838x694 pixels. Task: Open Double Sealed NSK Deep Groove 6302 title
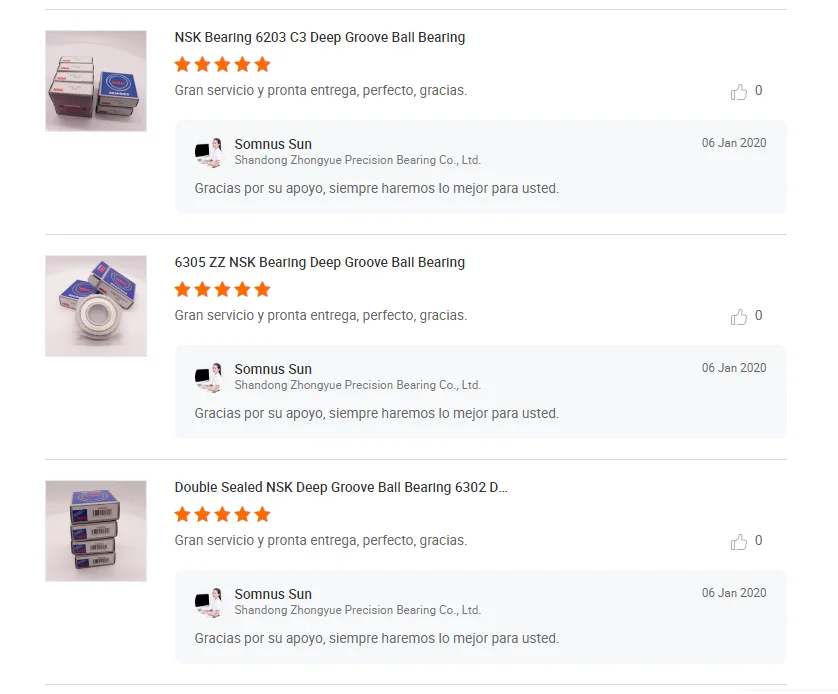point(340,488)
